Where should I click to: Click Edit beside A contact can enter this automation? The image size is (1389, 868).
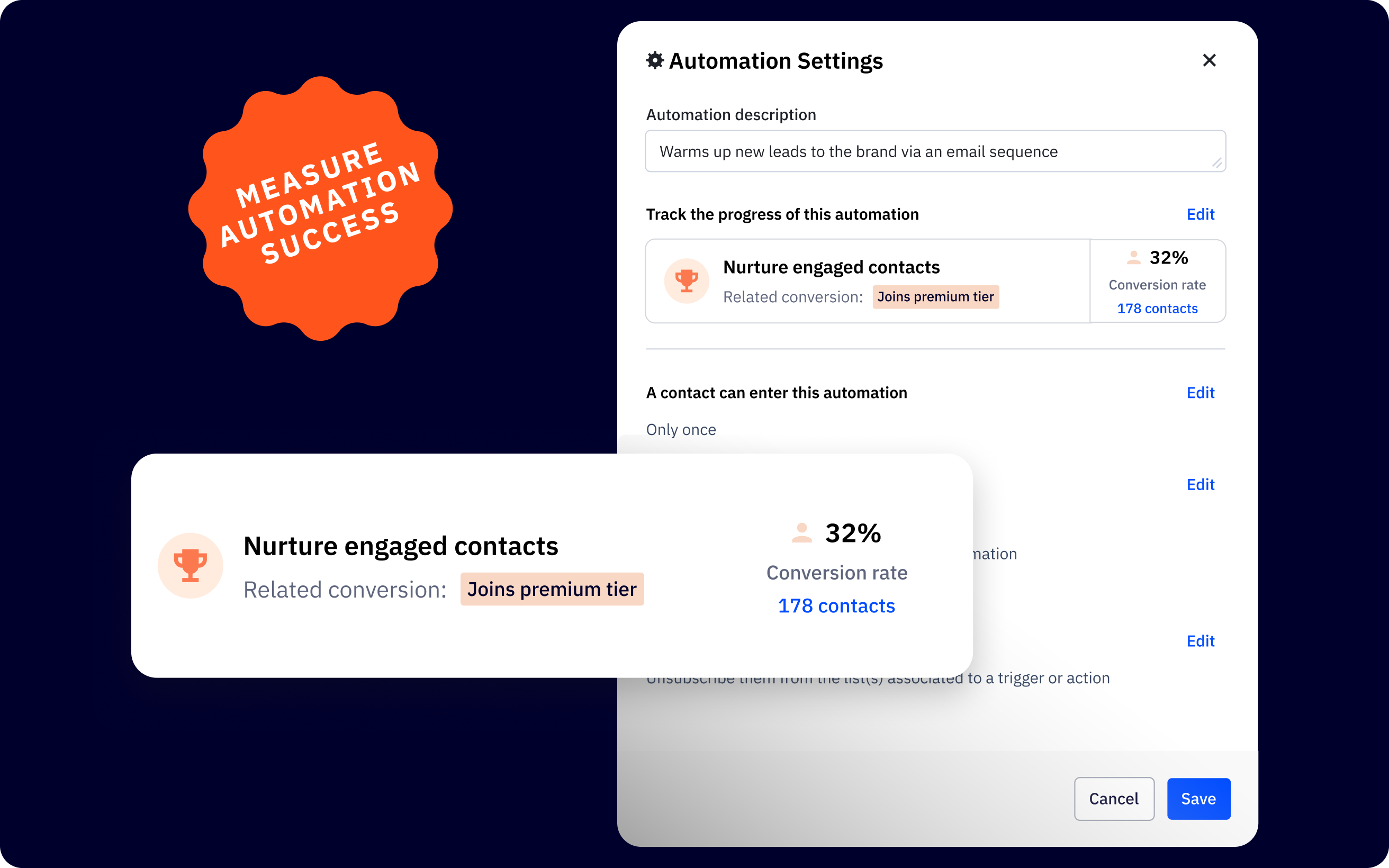1200,392
